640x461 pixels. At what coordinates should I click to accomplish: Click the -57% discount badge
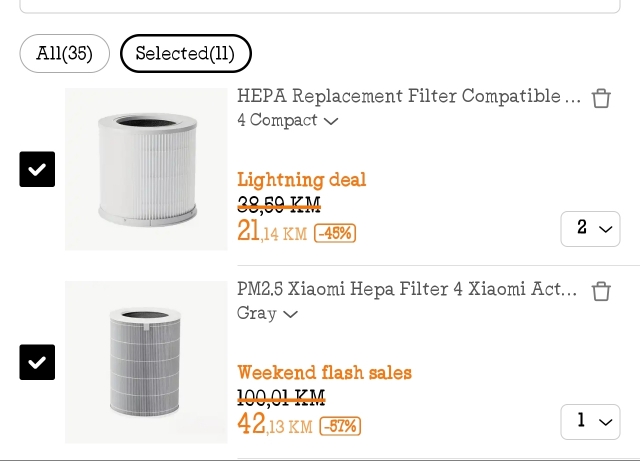click(x=340, y=427)
